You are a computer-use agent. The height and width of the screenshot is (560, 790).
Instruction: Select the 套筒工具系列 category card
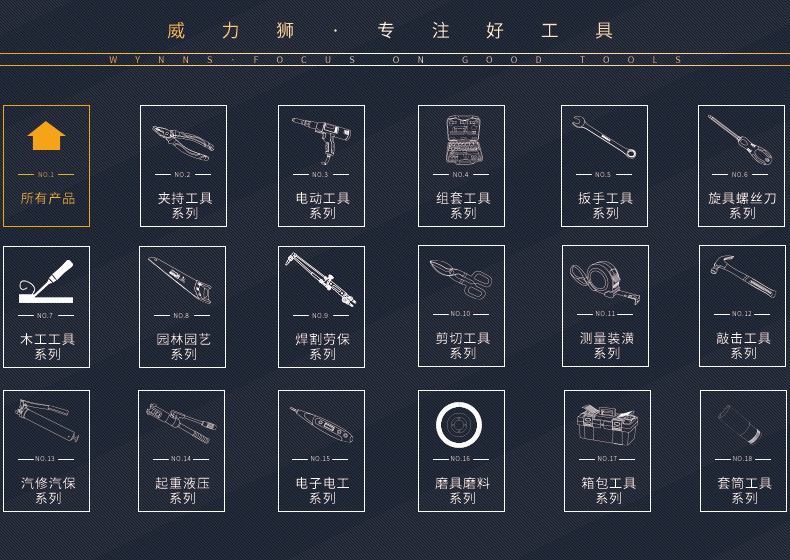coord(743,451)
